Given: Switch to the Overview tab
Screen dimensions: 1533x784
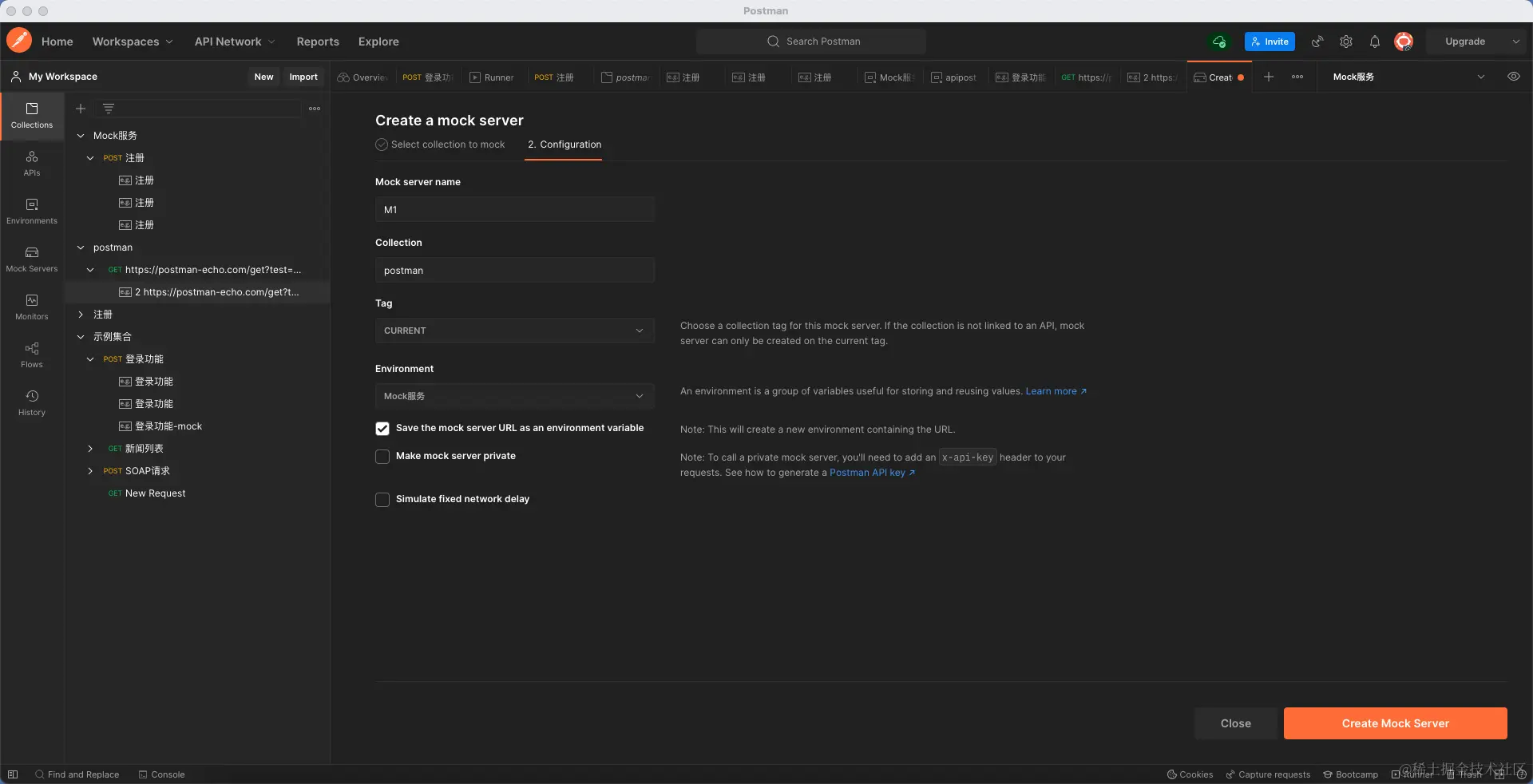Looking at the screenshot, I should [x=362, y=77].
